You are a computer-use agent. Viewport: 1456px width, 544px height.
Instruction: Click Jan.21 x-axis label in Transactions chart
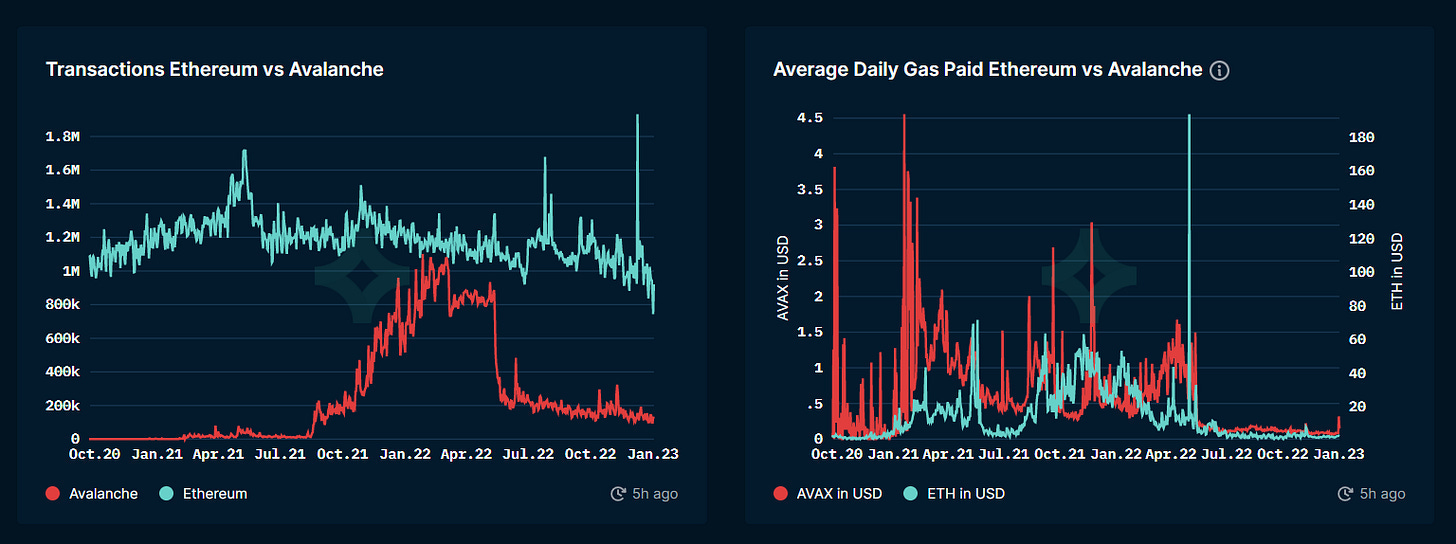[157, 454]
